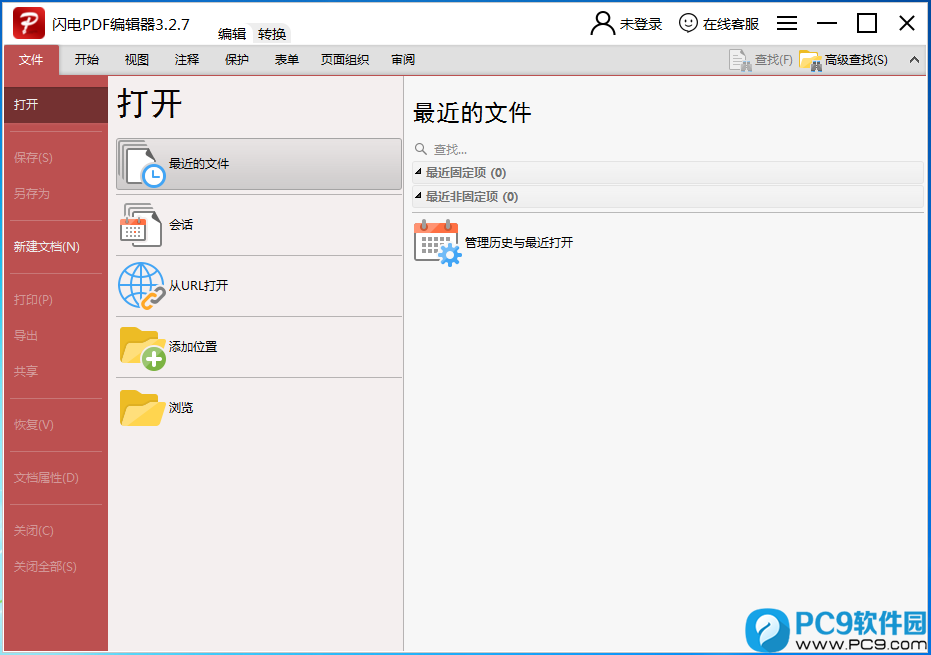The height and width of the screenshot is (655, 931).
Task: Open the Recent Files clock document icon
Action: coord(141,163)
